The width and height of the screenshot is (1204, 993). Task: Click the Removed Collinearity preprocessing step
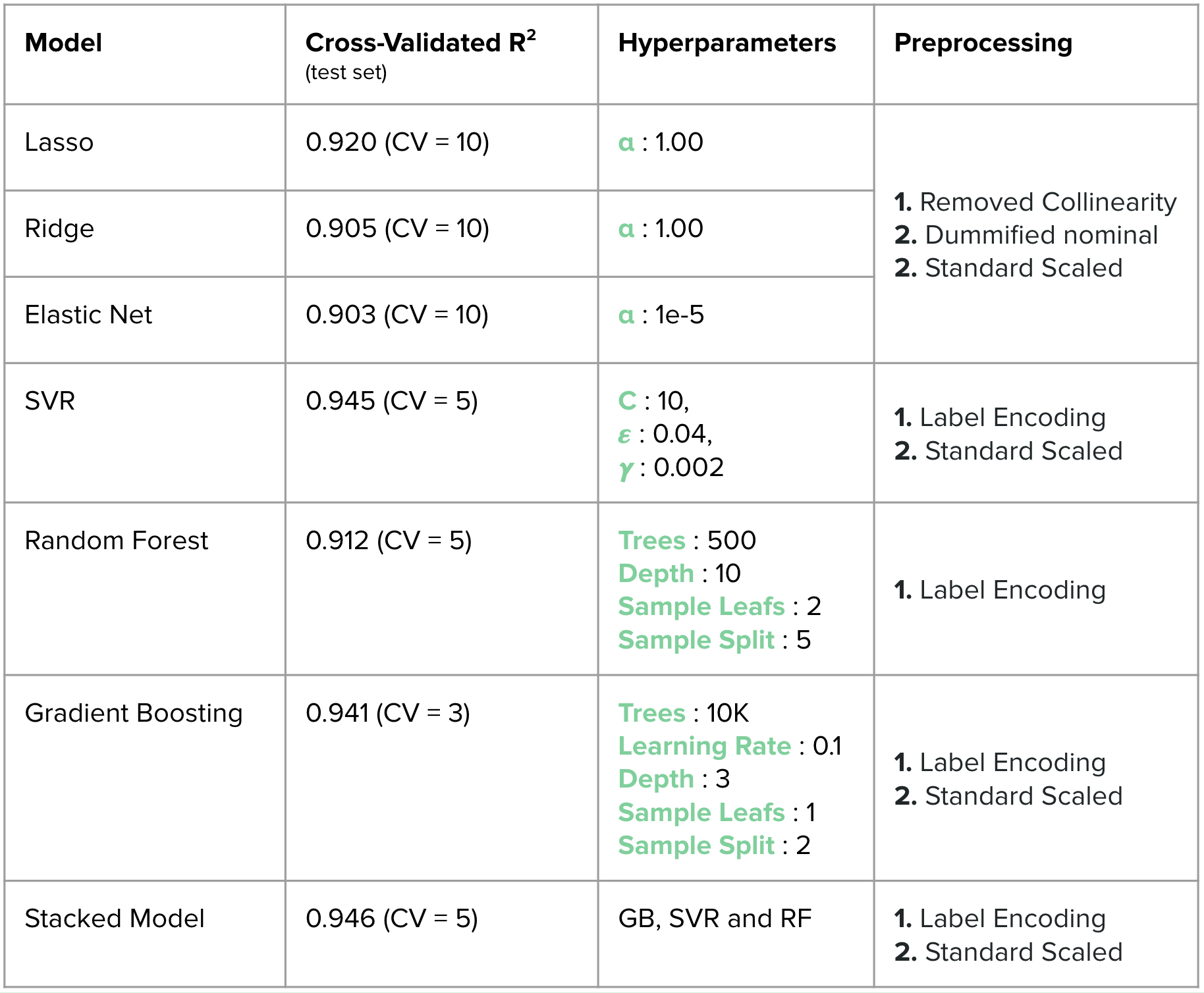(x=1035, y=203)
